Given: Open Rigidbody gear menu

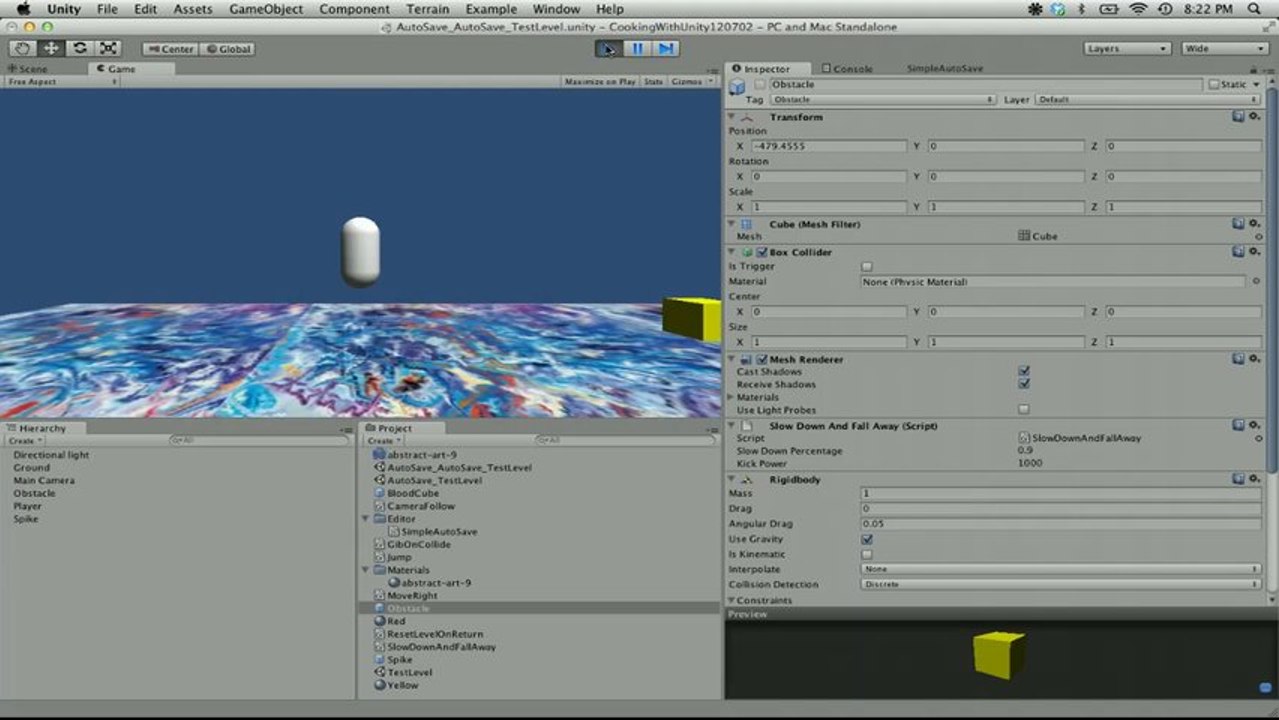Looking at the screenshot, I should pos(1253,480).
